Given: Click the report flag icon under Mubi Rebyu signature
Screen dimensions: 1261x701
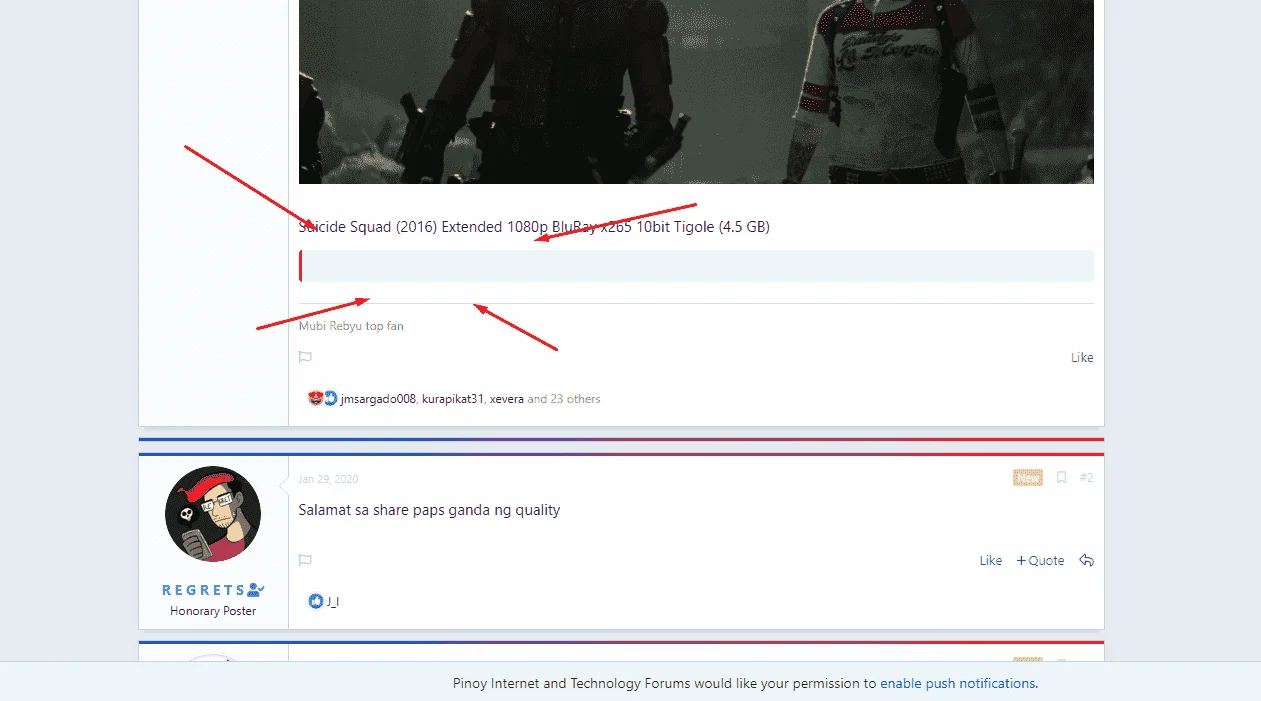Looking at the screenshot, I should click(305, 357).
